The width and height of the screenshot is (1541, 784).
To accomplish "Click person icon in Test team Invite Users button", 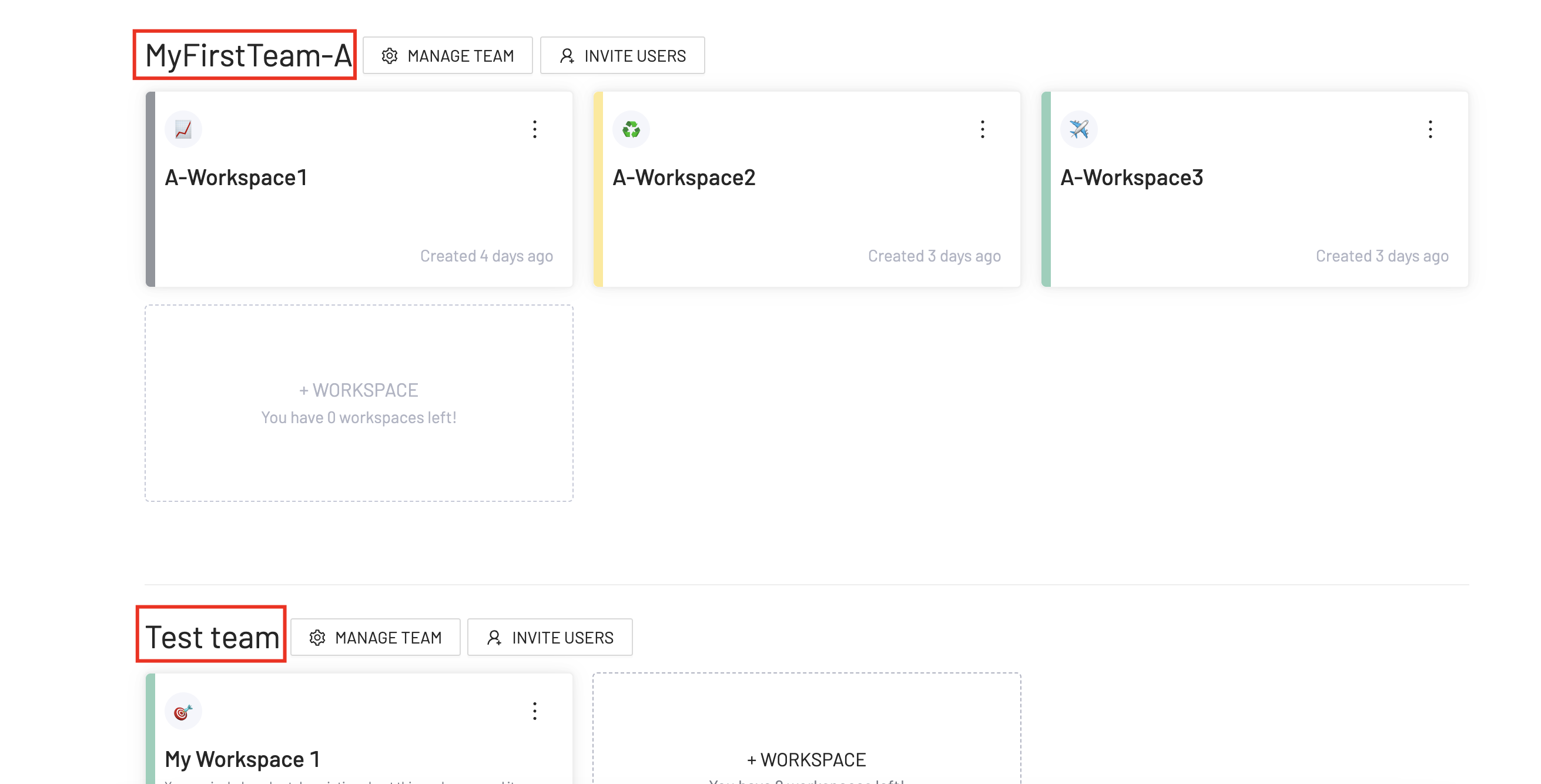I will click(x=494, y=638).
